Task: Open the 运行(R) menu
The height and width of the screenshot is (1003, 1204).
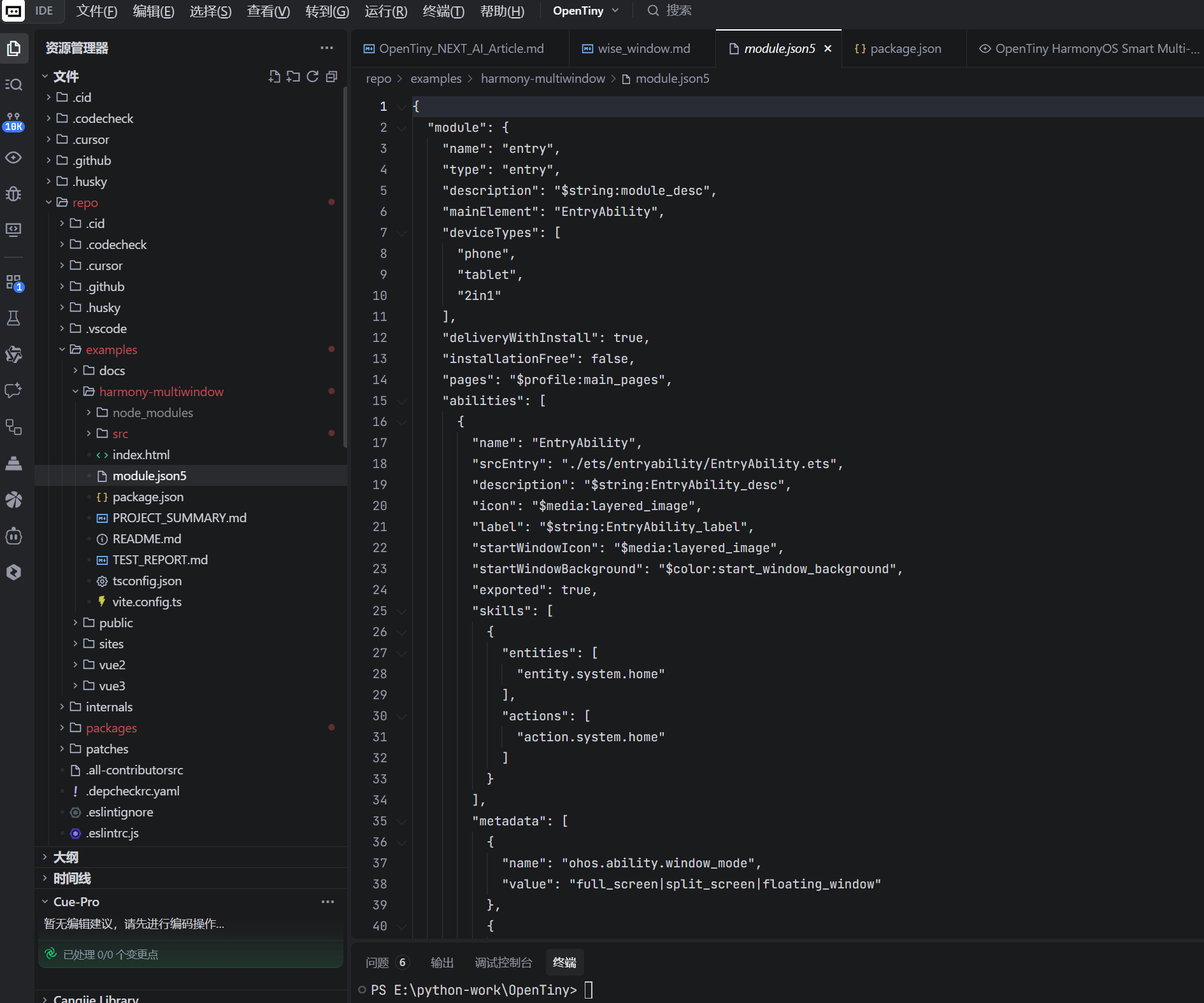Action: pyautogui.click(x=386, y=11)
